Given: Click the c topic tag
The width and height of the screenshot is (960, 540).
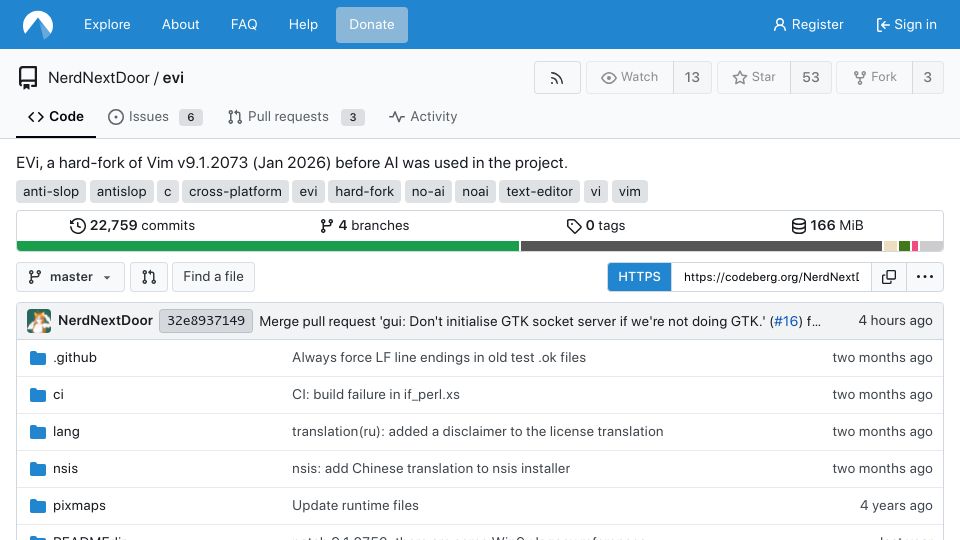Looking at the screenshot, I should (x=167, y=192).
